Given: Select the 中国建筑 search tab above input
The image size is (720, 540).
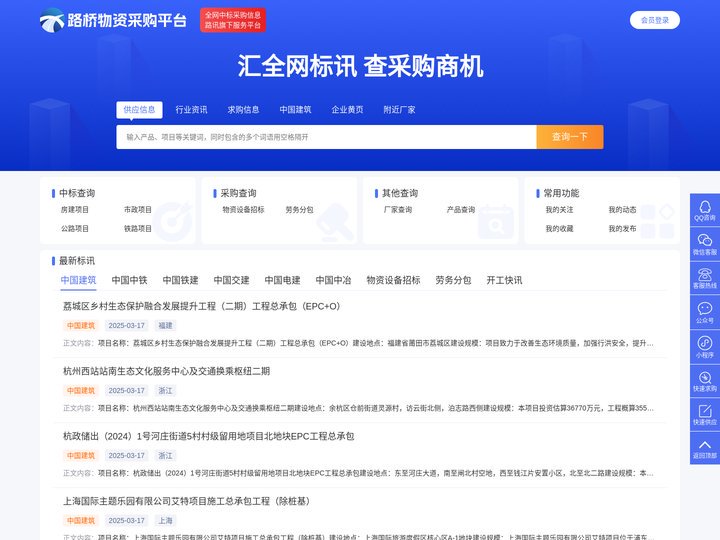Looking at the screenshot, I should tap(295, 110).
